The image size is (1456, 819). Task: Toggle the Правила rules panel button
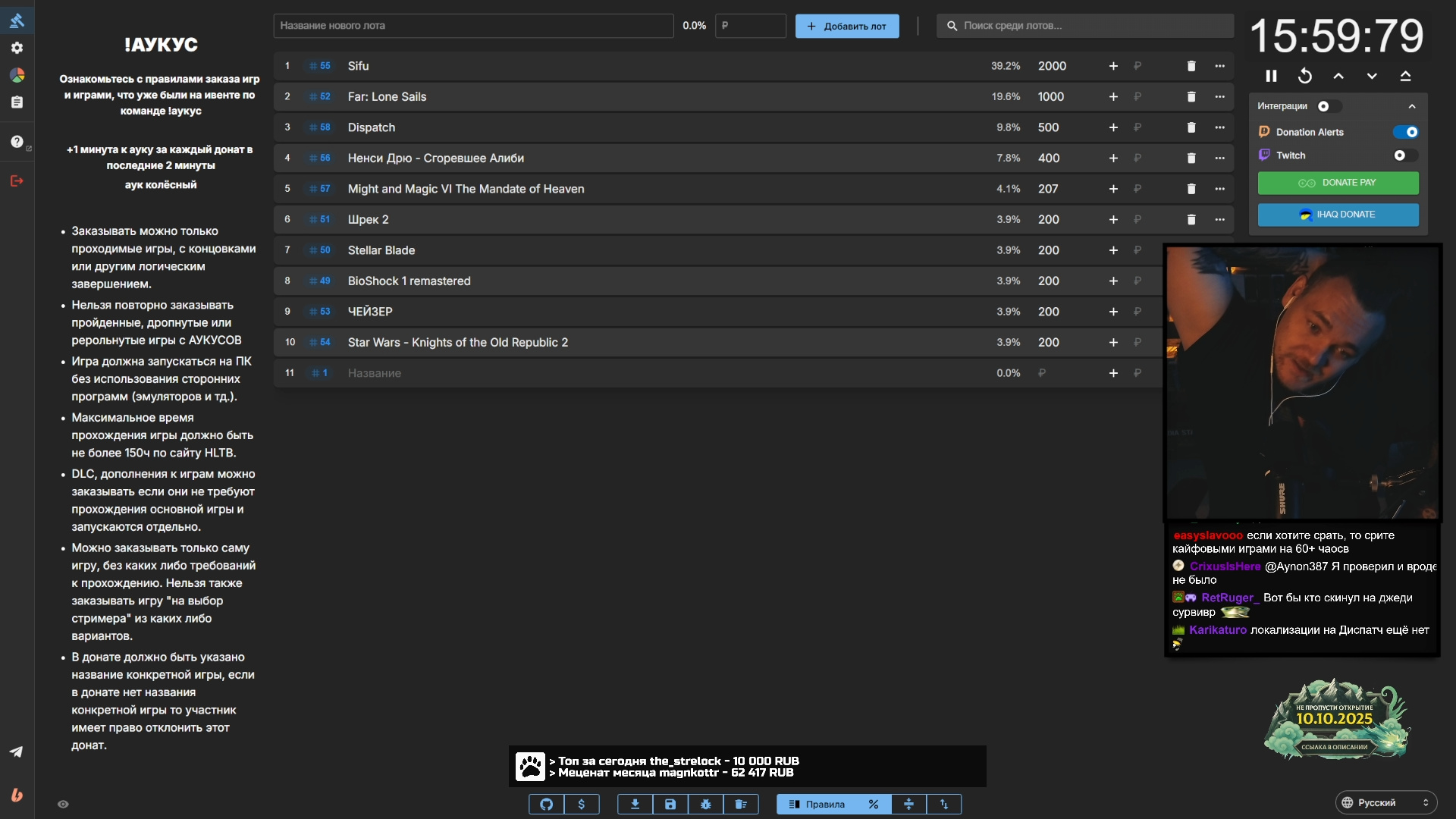[x=817, y=804]
